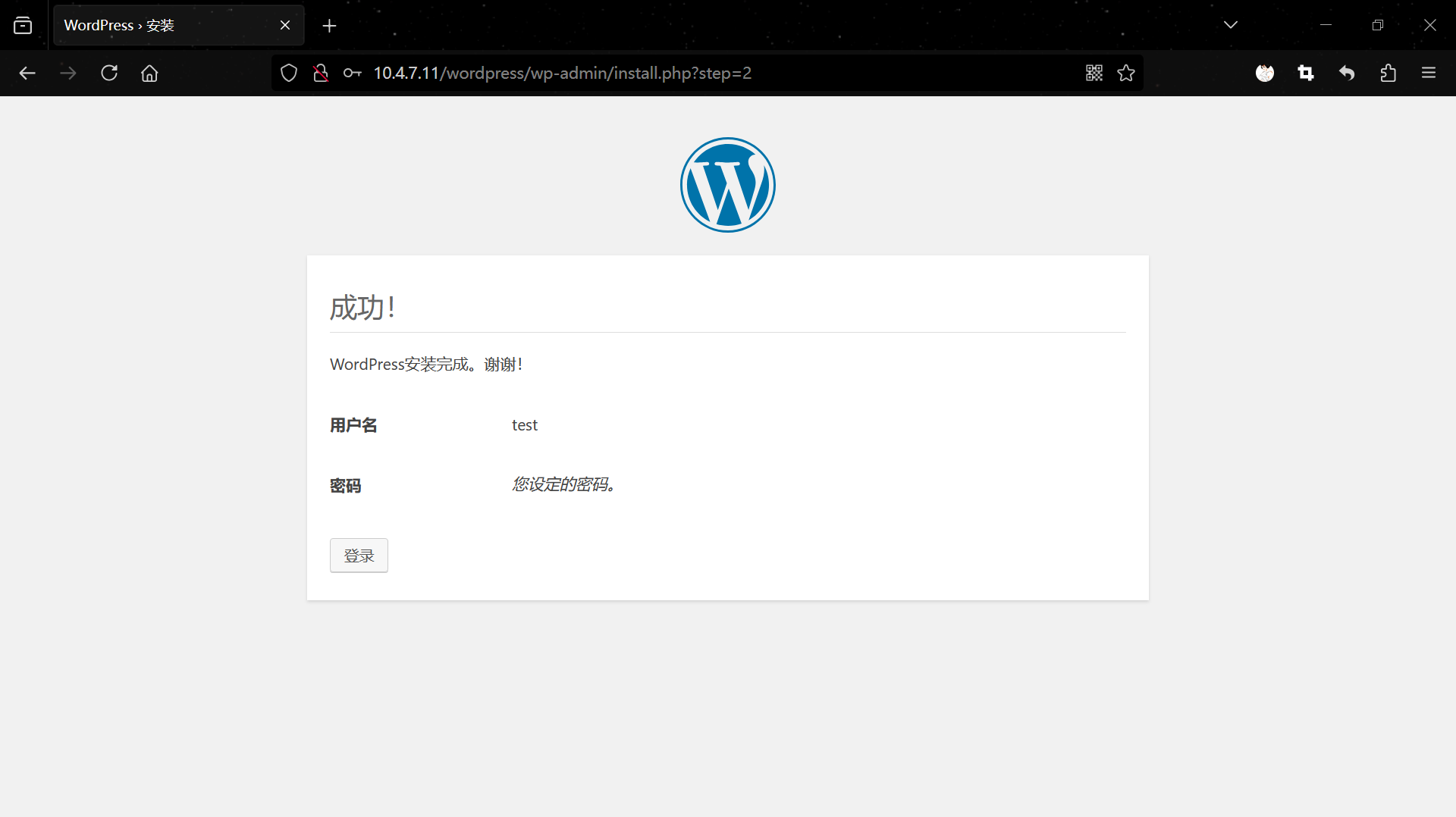Open a new tab
The width and height of the screenshot is (1456, 817).
tap(329, 26)
